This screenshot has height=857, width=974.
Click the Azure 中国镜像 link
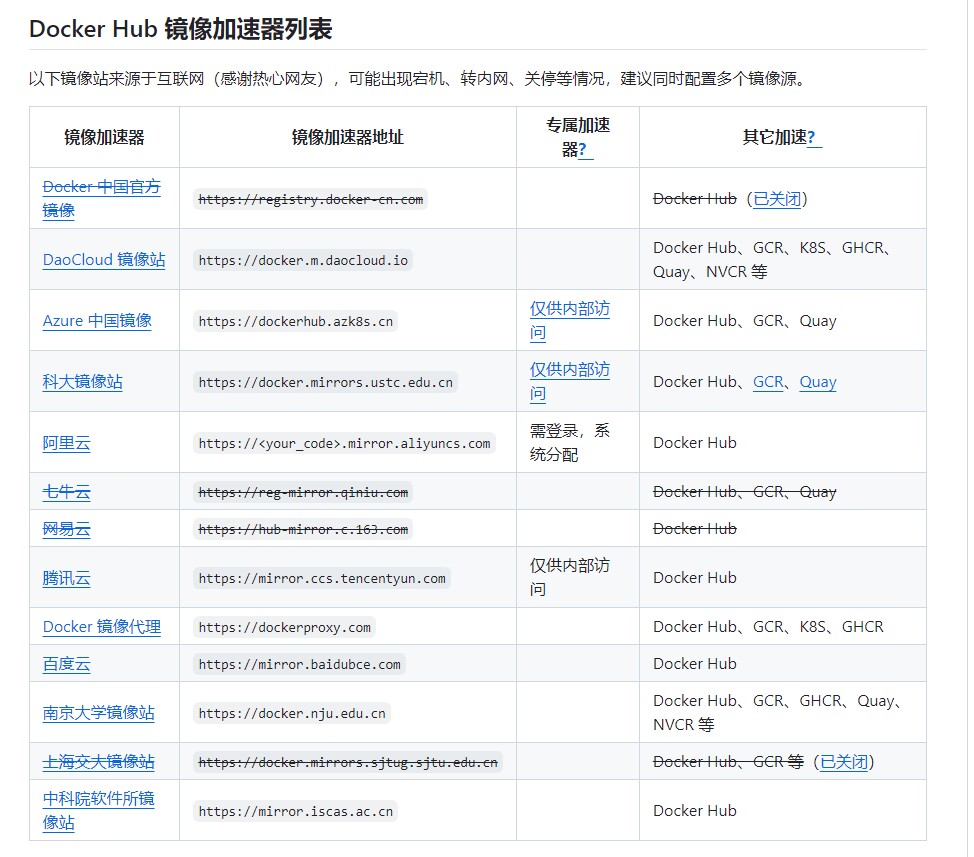[x=97, y=321]
